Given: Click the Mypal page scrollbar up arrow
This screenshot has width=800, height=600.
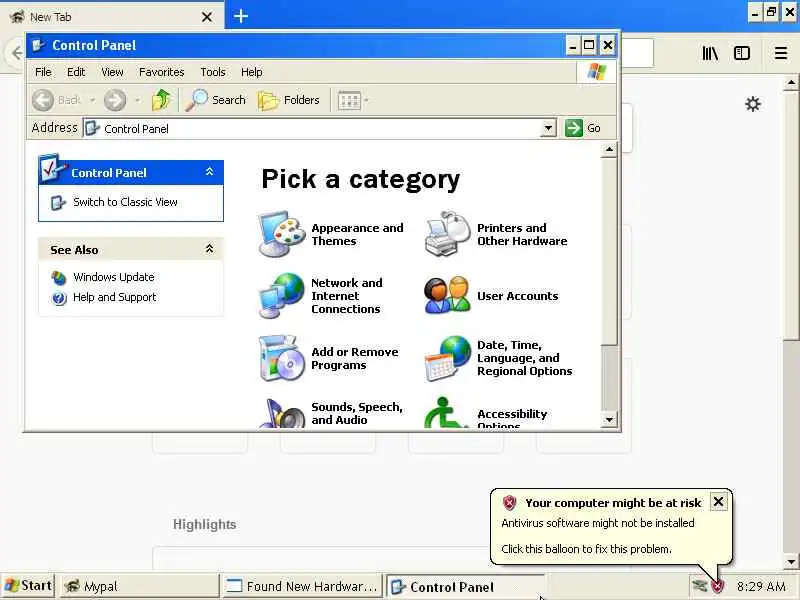Looking at the screenshot, I should [x=791, y=82].
